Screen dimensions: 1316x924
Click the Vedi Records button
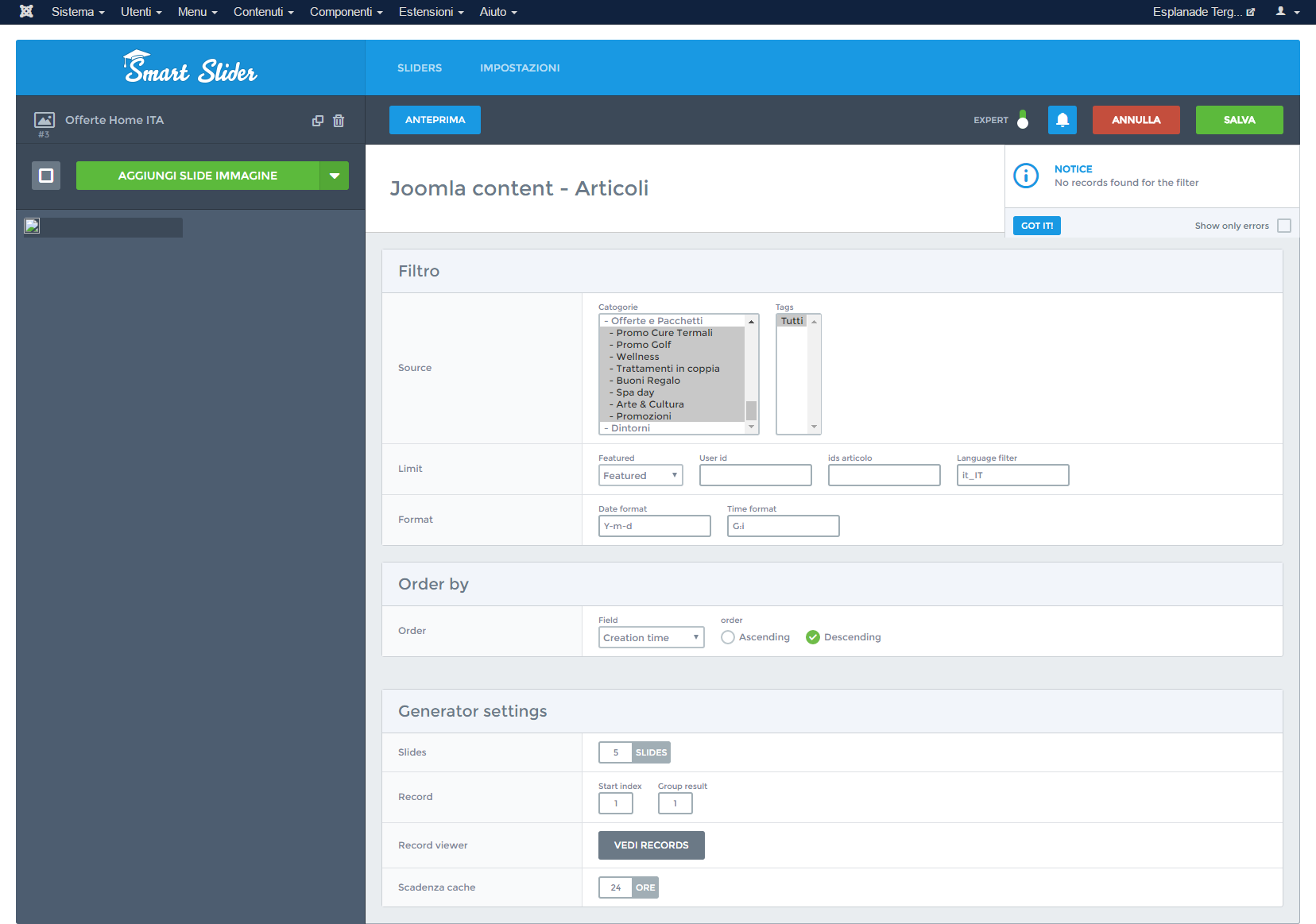point(652,845)
